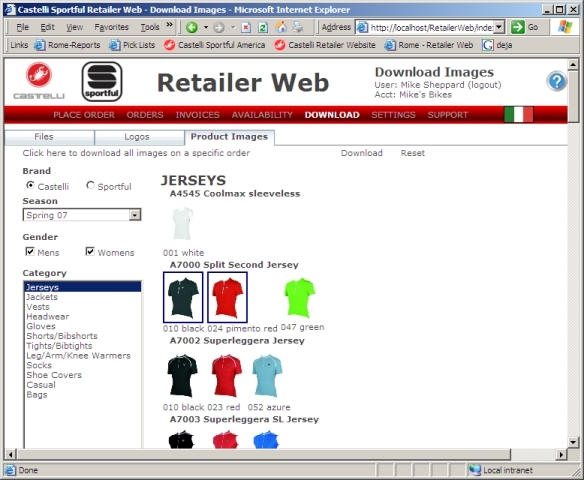
Task: Expand the address bar URL dropdown arrow
Action: (499, 27)
